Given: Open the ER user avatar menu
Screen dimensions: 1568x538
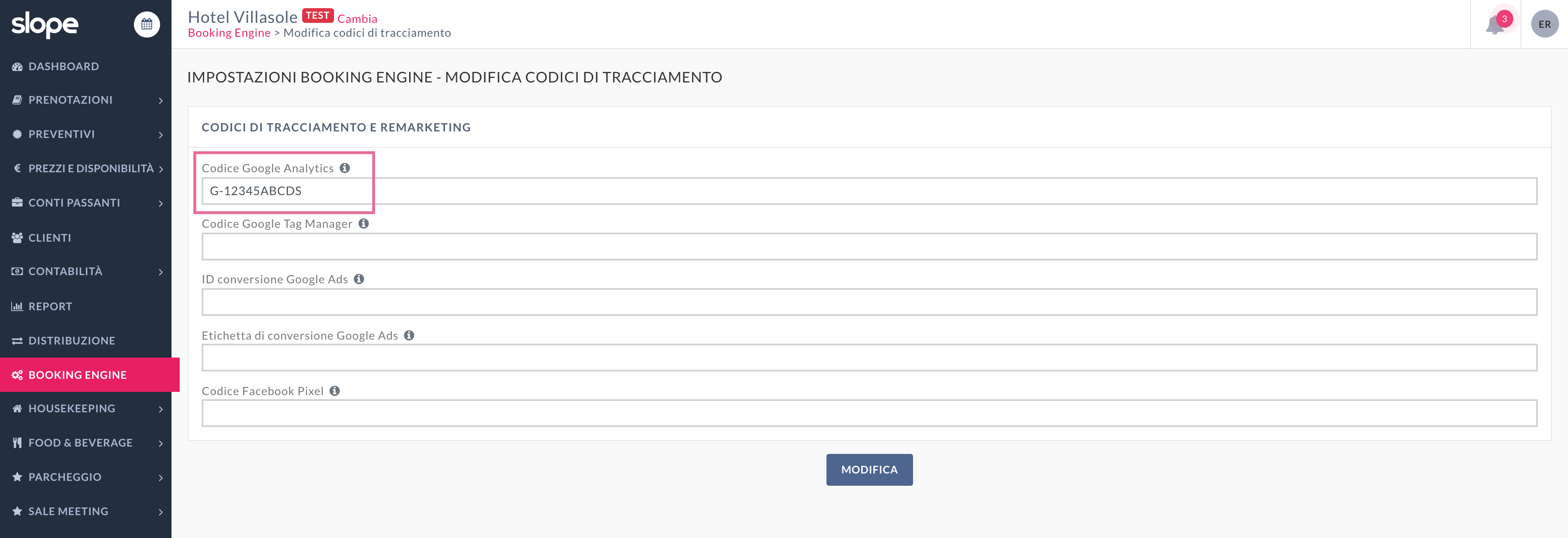Looking at the screenshot, I should click(1544, 24).
